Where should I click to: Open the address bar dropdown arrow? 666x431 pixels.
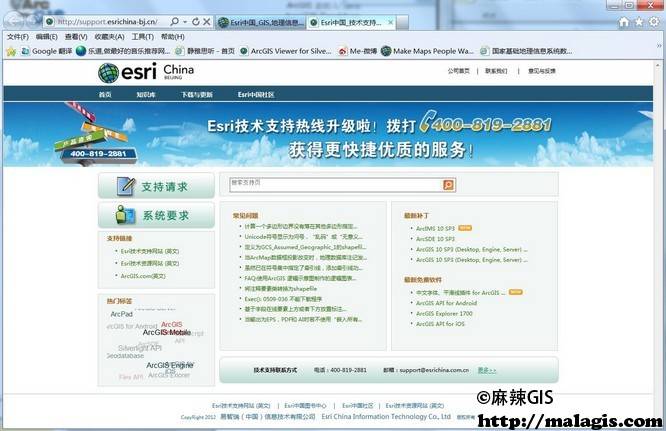[185, 22]
